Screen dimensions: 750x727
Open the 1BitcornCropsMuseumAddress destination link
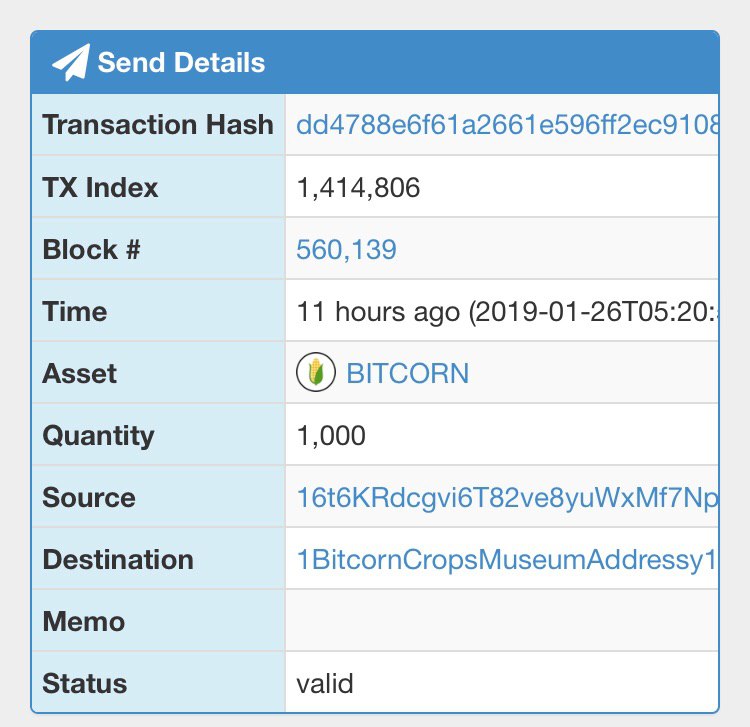tap(506, 560)
